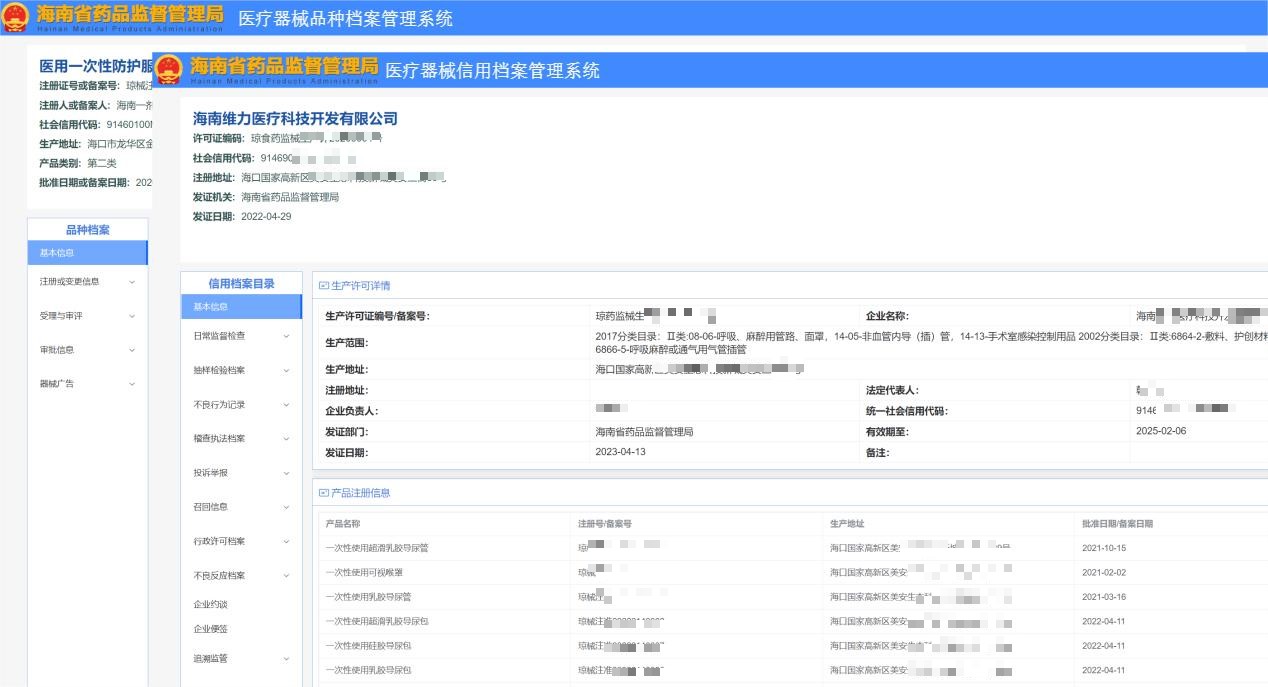Select 基本信息 in the 信用档案目录 sidebar
This screenshot has height=687, width=1268.
click(x=241, y=307)
